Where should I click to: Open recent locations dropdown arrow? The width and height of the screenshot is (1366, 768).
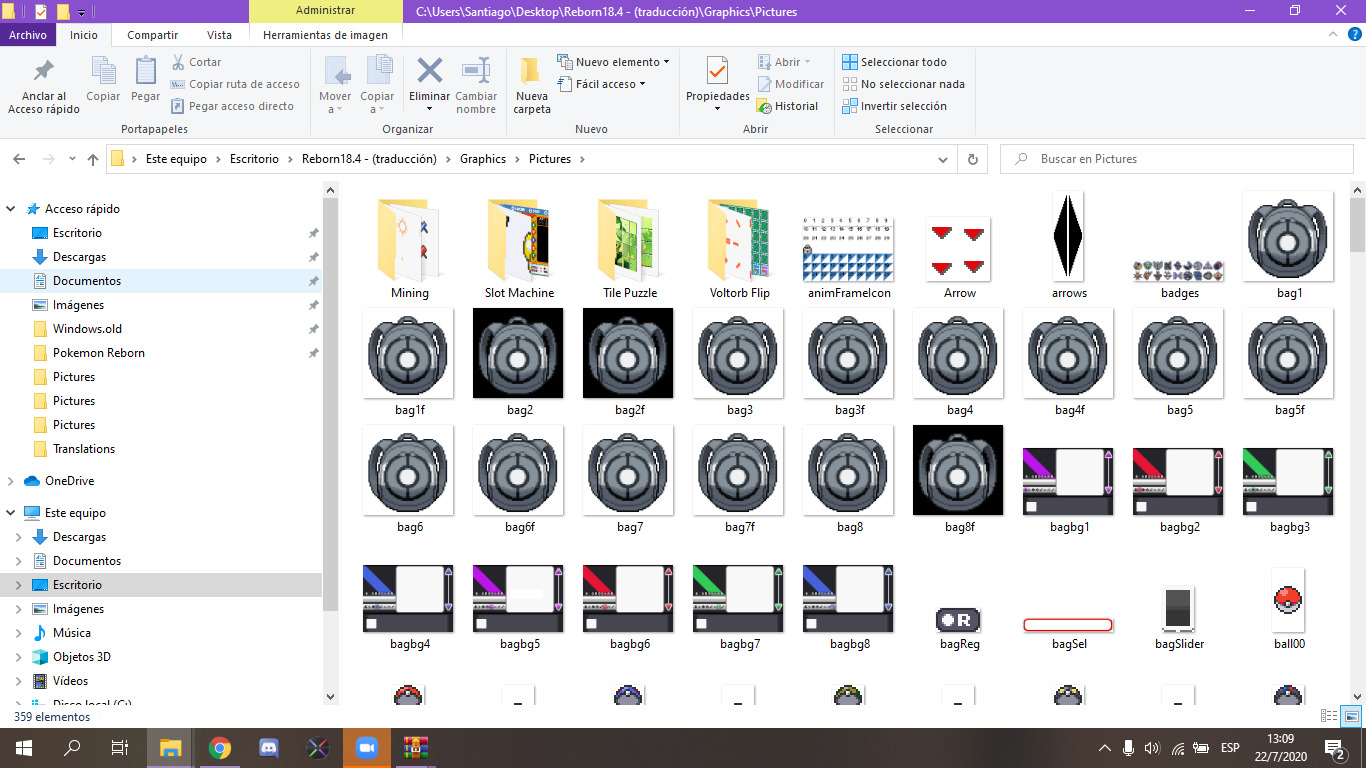72,159
